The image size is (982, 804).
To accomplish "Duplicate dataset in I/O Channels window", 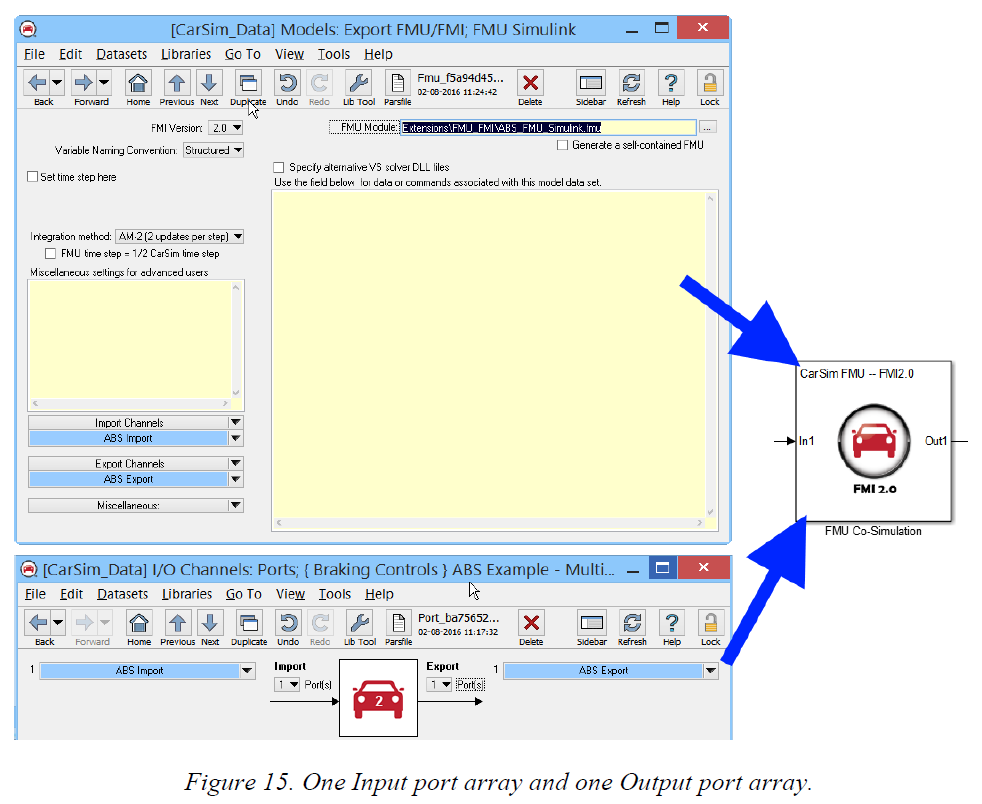I will 249,622.
